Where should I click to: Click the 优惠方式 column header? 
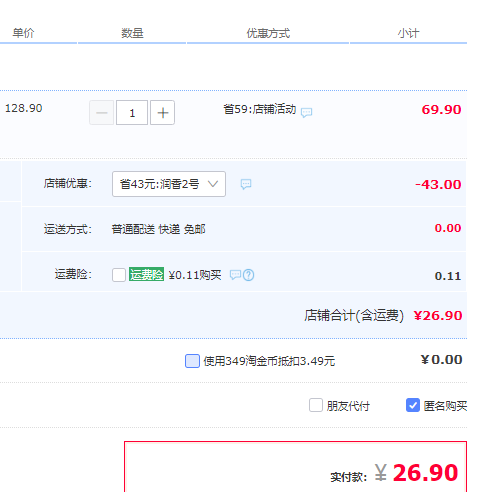pos(268,33)
